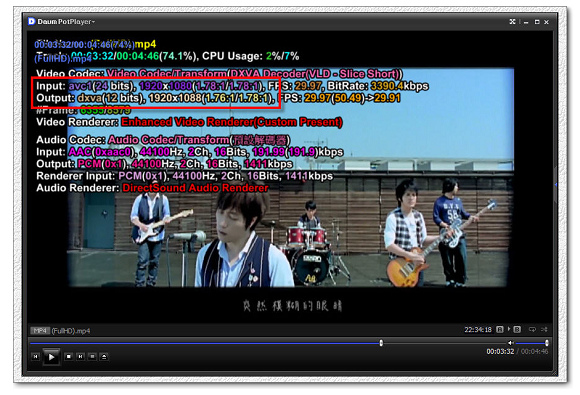Mute audio via the speaker icon
Viewport: 580px width, 395px height.
coord(510,343)
